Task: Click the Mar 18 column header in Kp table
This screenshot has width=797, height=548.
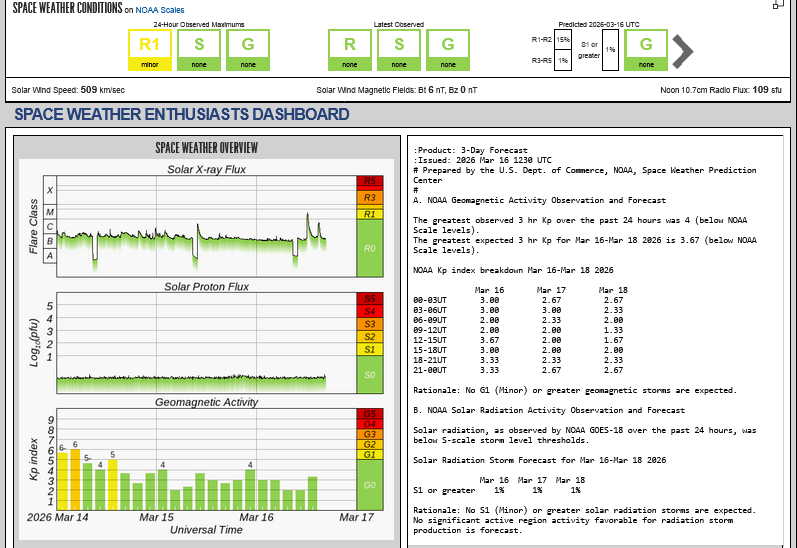Action: tap(613, 290)
